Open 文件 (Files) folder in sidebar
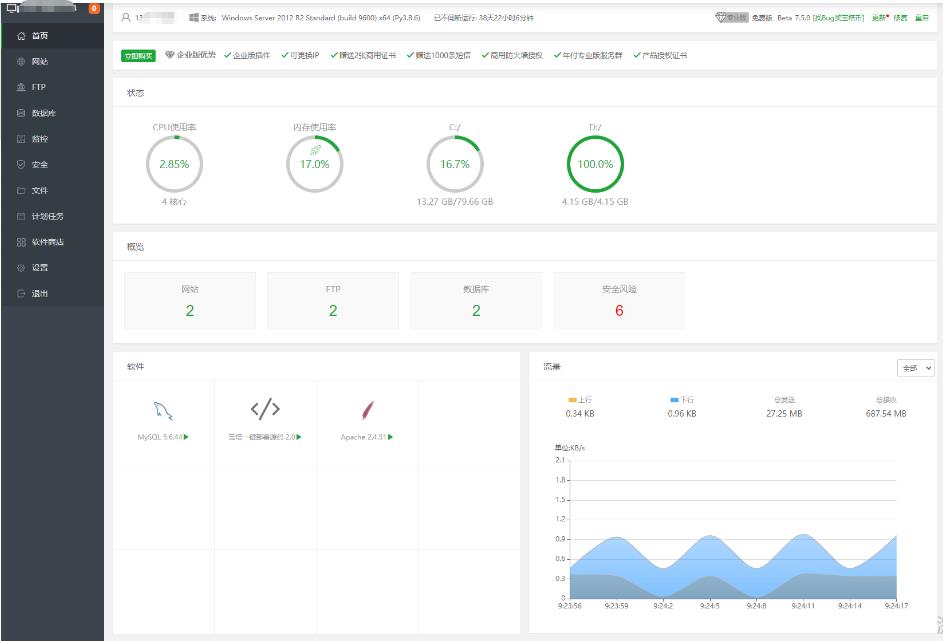 coord(40,191)
